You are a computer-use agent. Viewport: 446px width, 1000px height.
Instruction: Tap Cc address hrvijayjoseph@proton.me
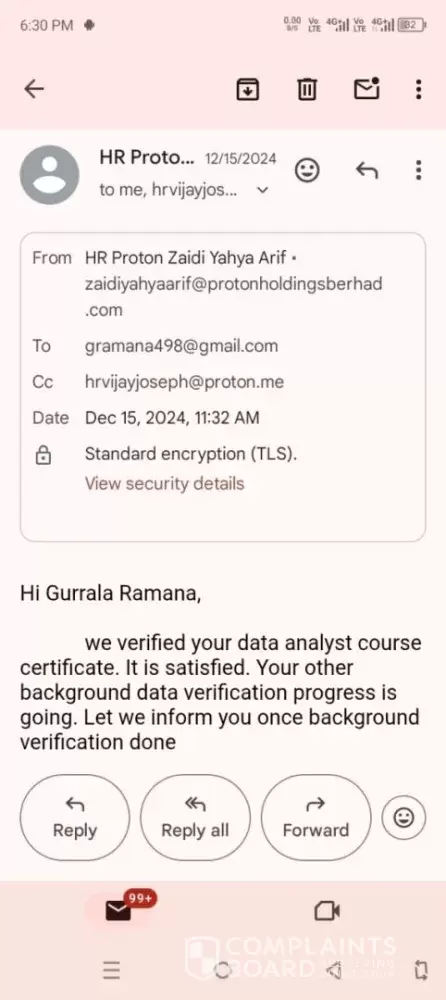[184, 382]
